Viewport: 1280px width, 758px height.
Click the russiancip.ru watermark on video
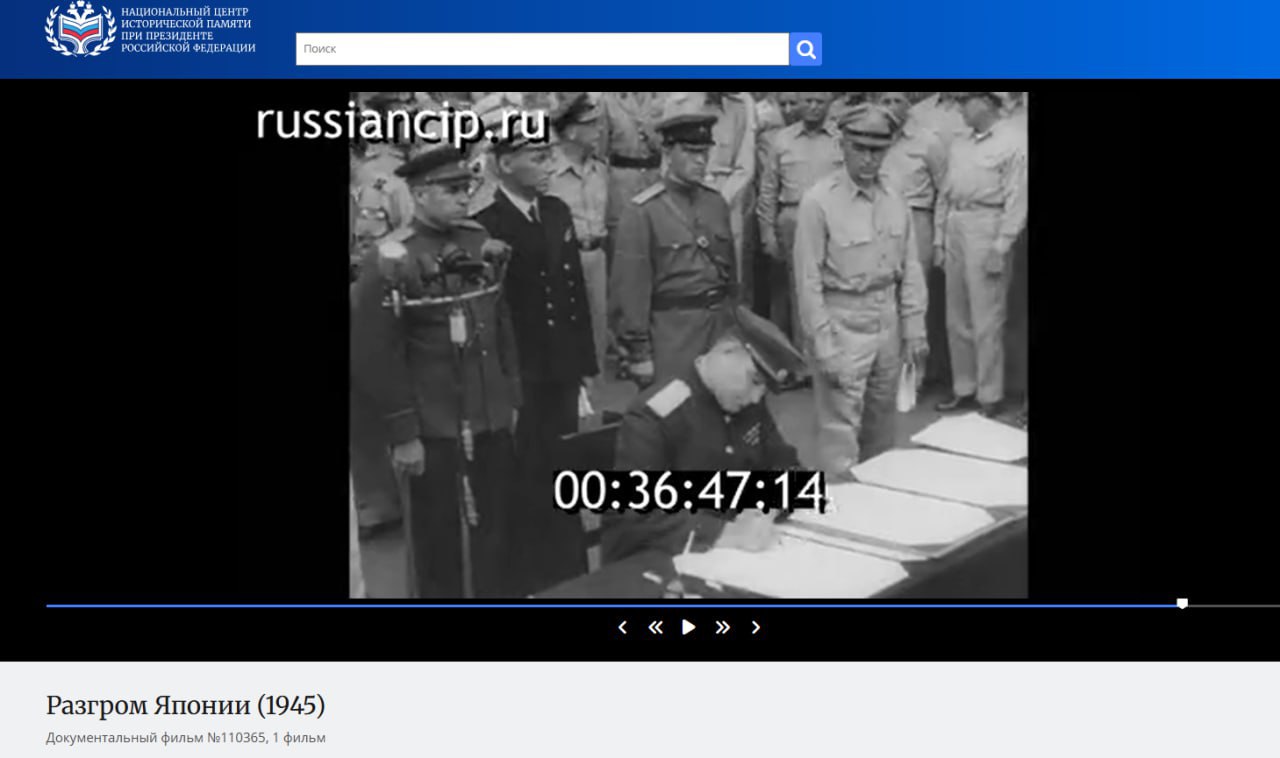click(x=401, y=123)
